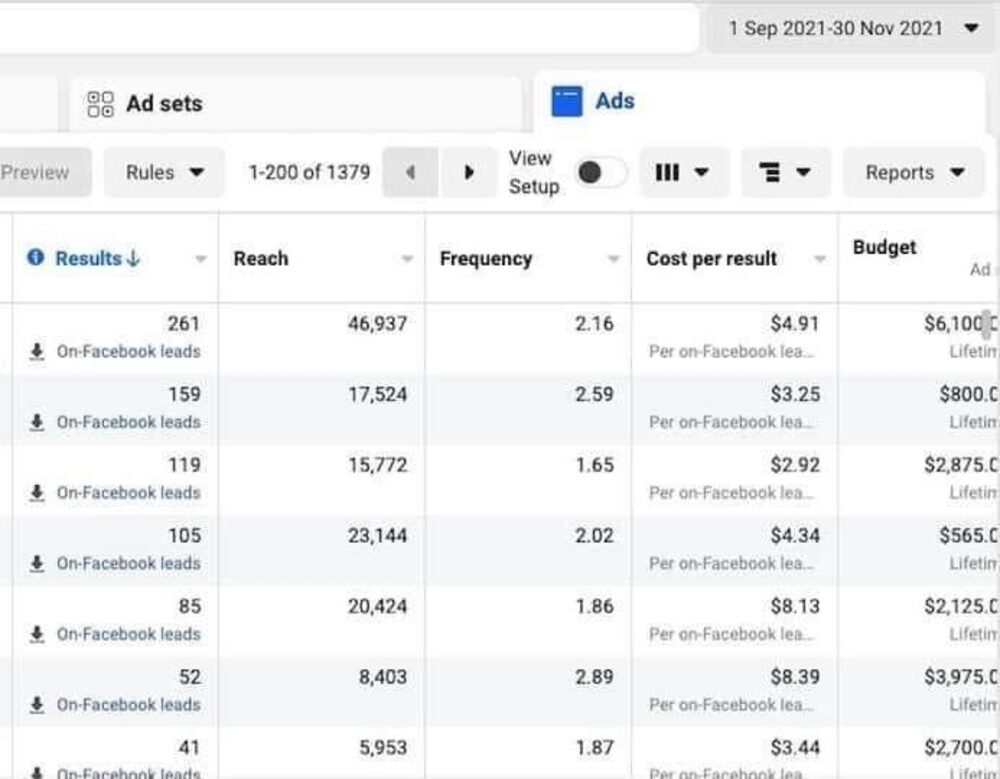Download leads icon for 85 results row

click(37, 635)
